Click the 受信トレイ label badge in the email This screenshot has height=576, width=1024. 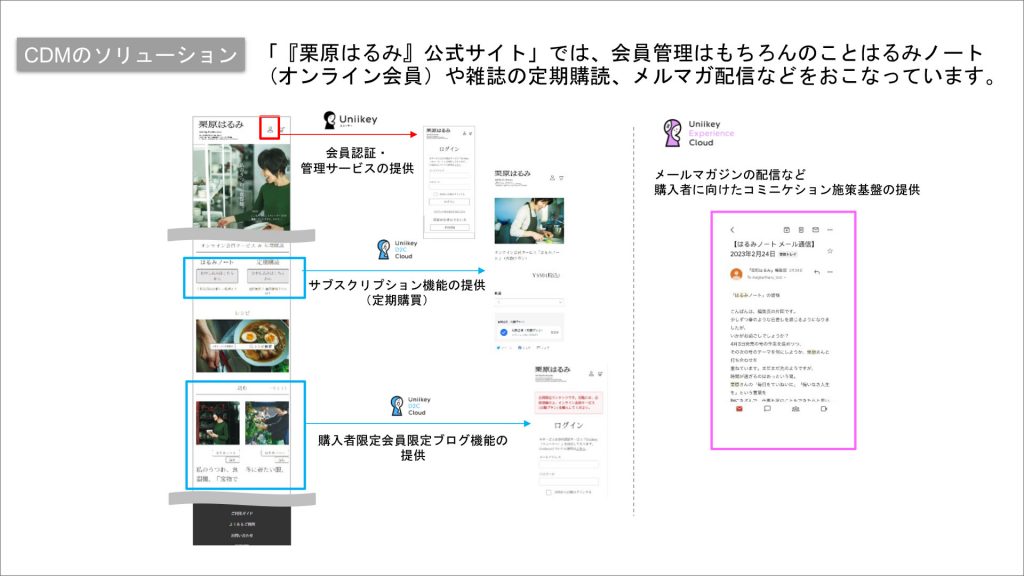[x=788, y=254]
